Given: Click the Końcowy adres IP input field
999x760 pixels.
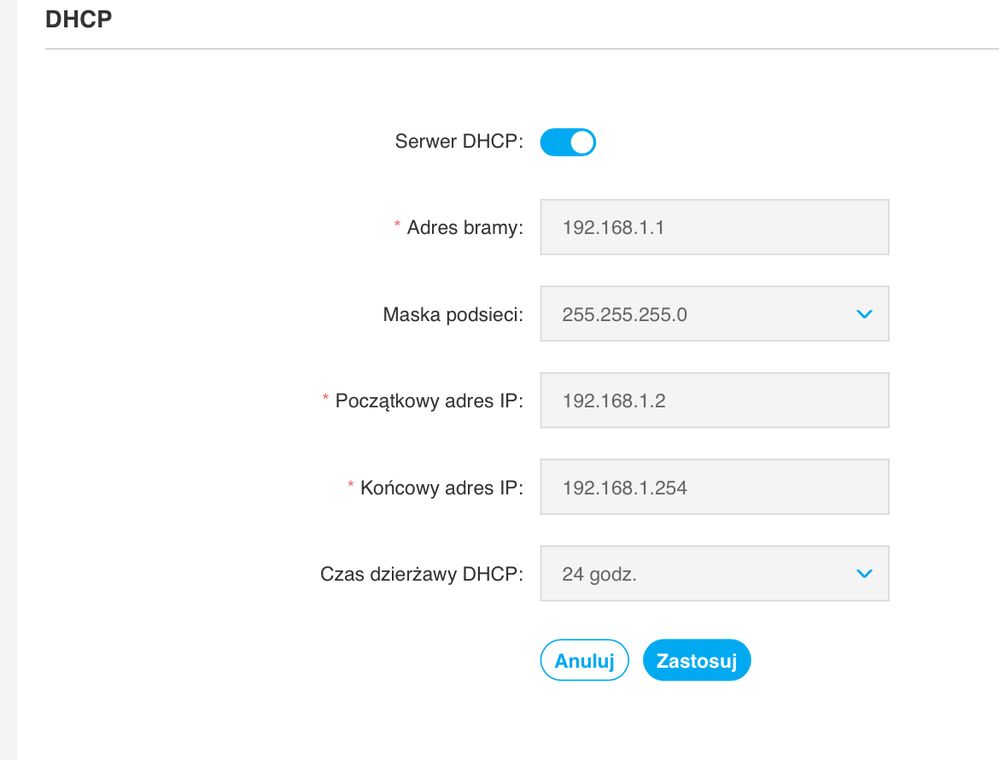Looking at the screenshot, I should (714, 488).
